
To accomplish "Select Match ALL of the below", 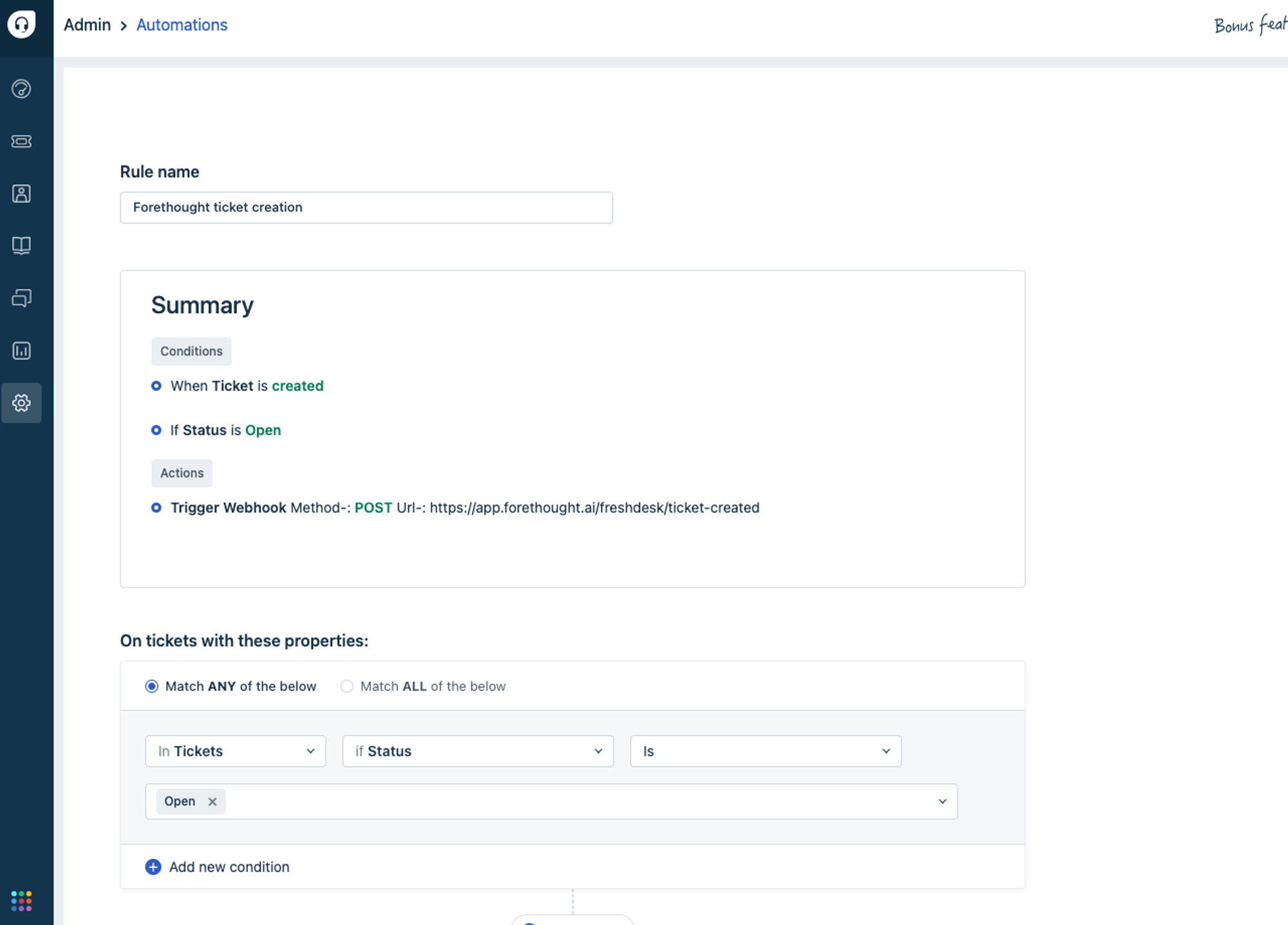I will click(x=346, y=687).
